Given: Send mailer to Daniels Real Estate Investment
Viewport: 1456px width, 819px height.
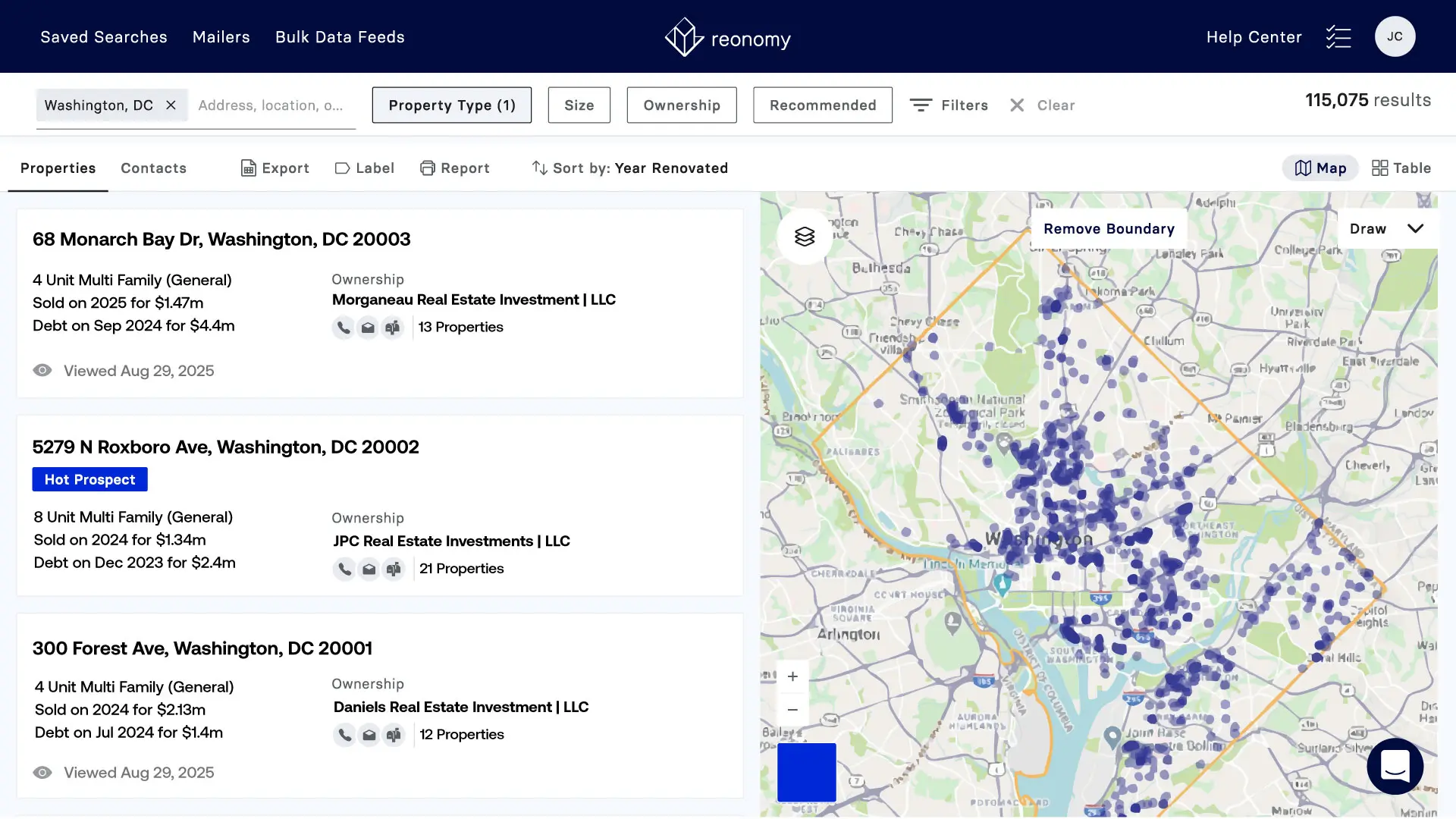Looking at the screenshot, I should click(394, 735).
